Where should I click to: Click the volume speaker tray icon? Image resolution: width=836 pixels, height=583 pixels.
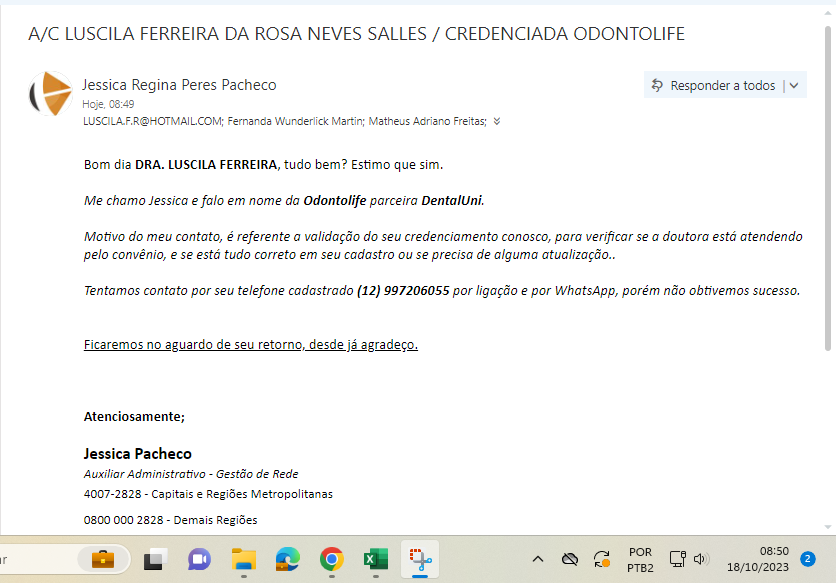coord(701,560)
